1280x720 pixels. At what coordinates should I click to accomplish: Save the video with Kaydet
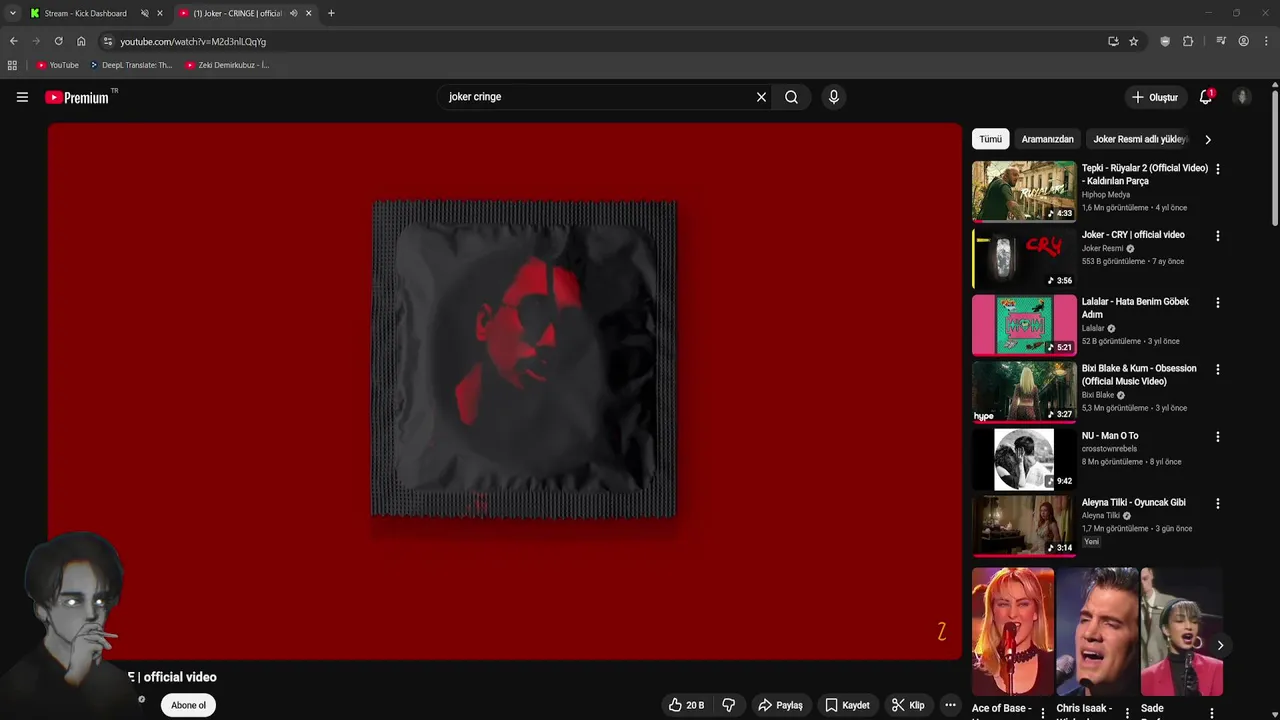click(847, 705)
